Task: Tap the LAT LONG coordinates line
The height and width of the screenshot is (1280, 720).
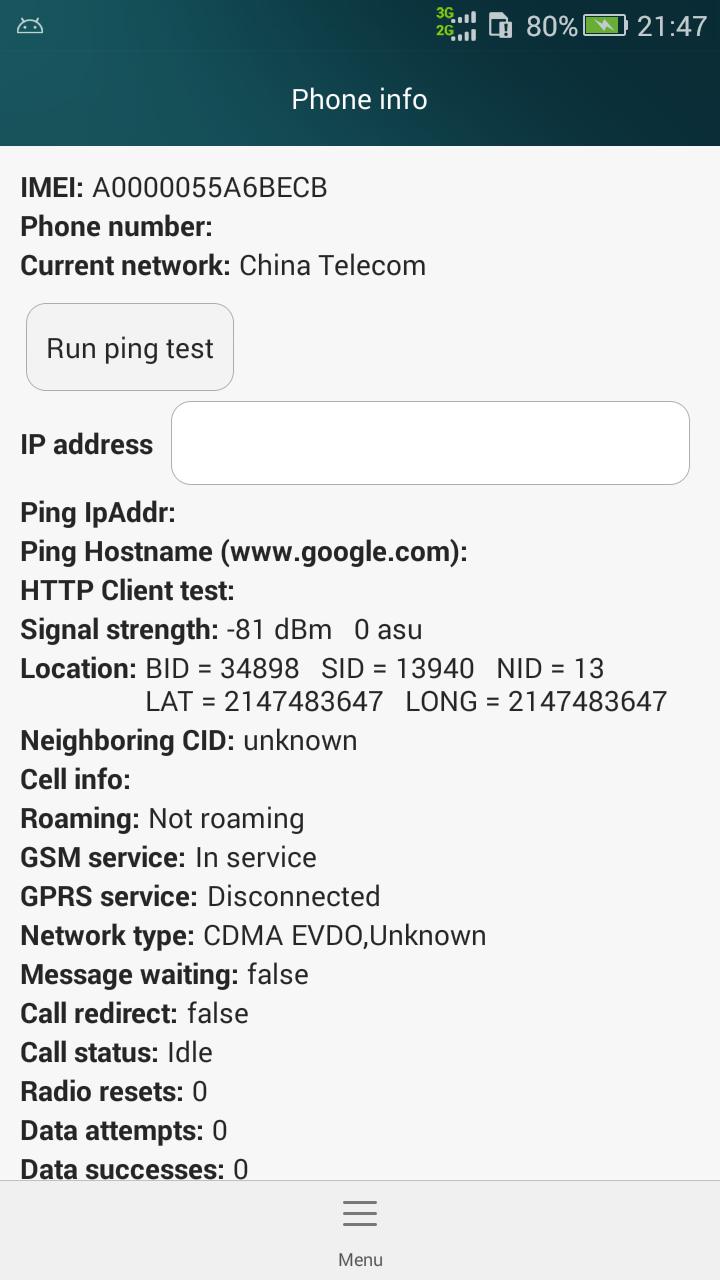Action: pos(406,701)
